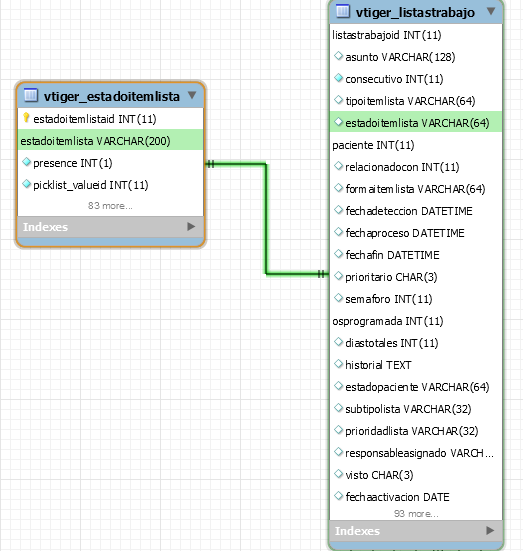Image resolution: width=523 pixels, height=551 pixels.
Task: Select the vtiger_listastrabajo table title
Action: tap(415, 12)
